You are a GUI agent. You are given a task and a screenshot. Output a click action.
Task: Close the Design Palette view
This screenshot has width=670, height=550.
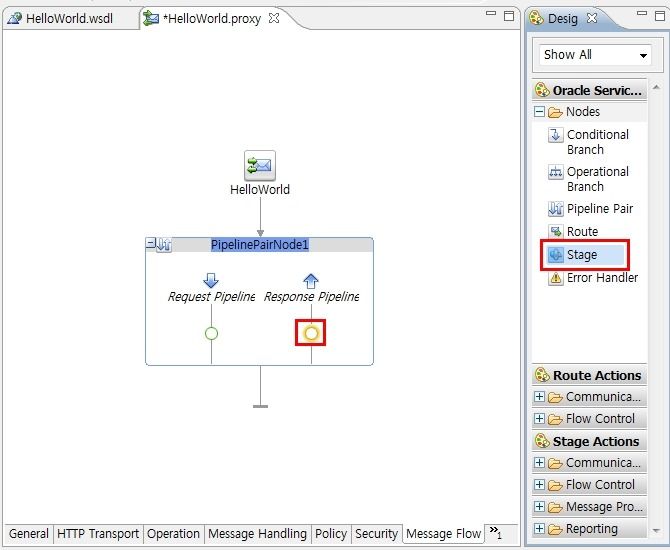[x=592, y=18]
